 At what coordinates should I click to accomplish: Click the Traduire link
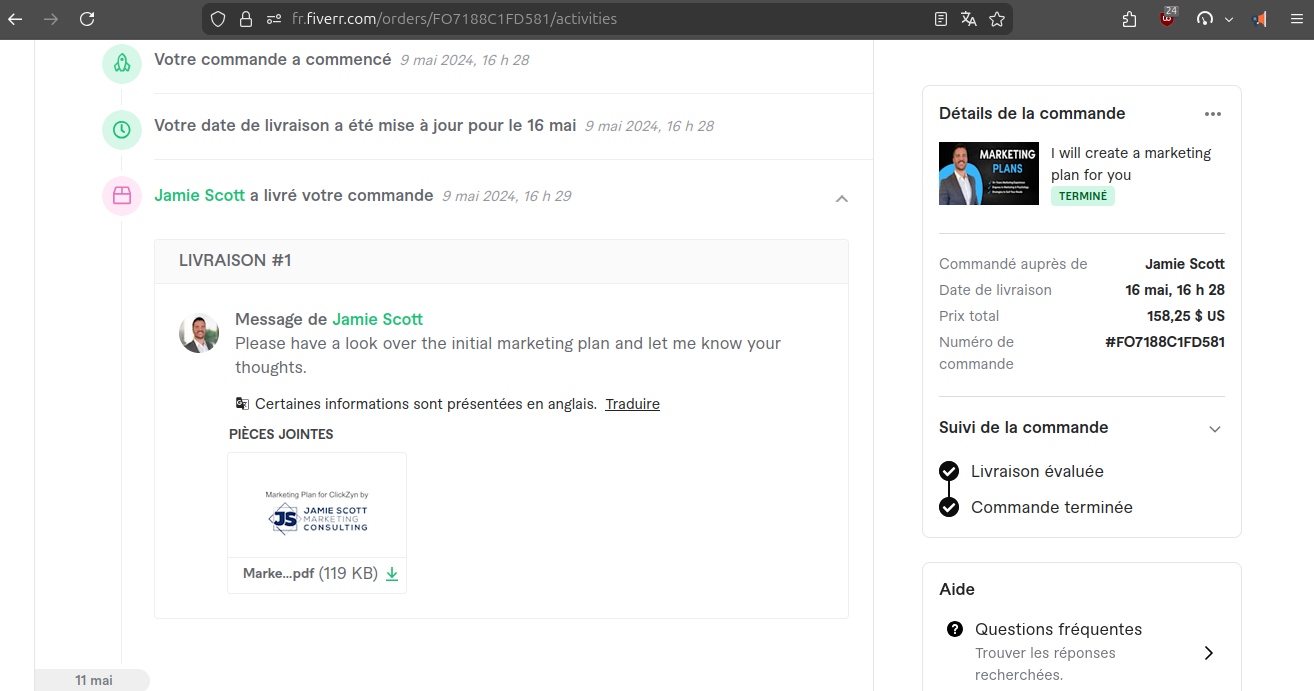pyautogui.click(x=632, y=404)
